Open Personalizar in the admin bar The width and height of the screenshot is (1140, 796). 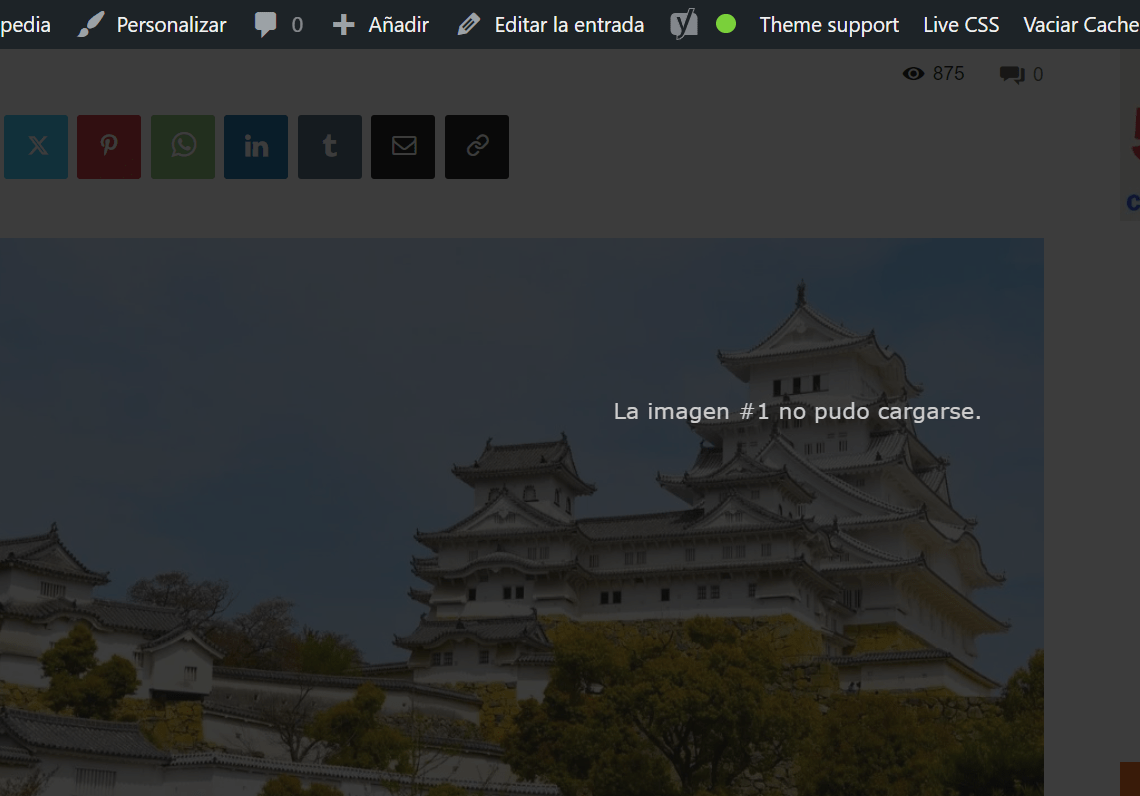click(x=172, y=25)
